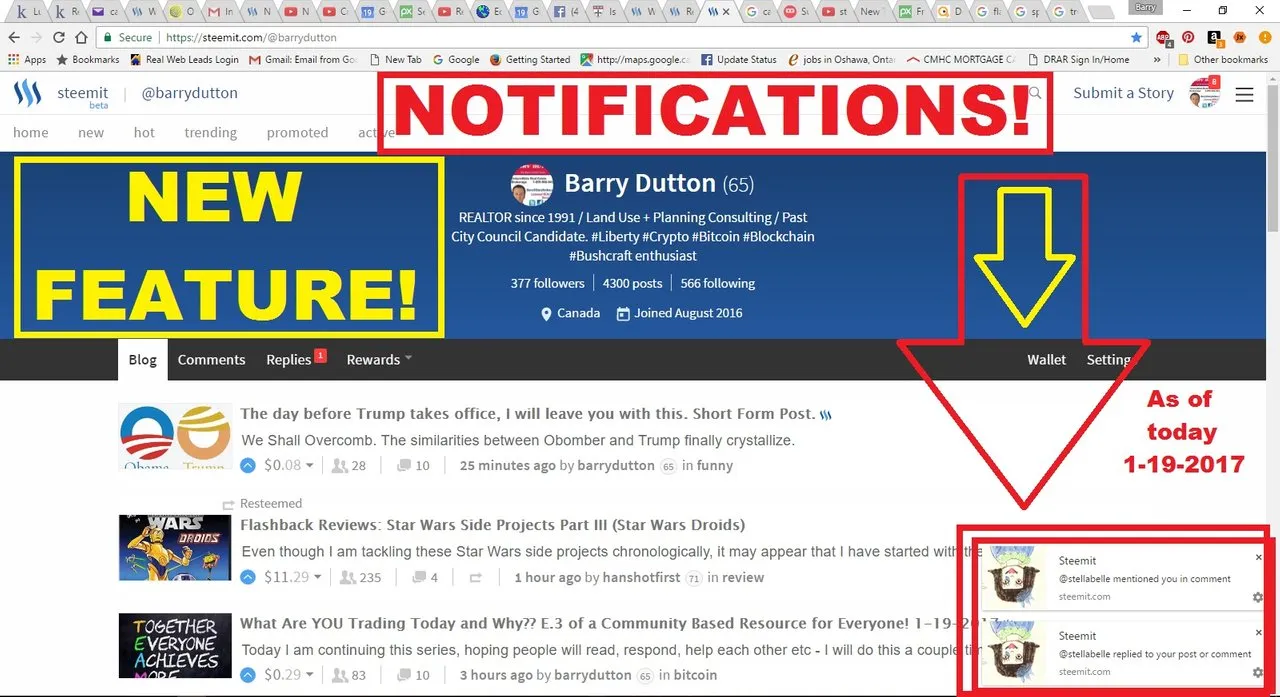Open the Real Web Leads Login bookmark
This screenshot has height=697, width=1280.
(185, 60)
